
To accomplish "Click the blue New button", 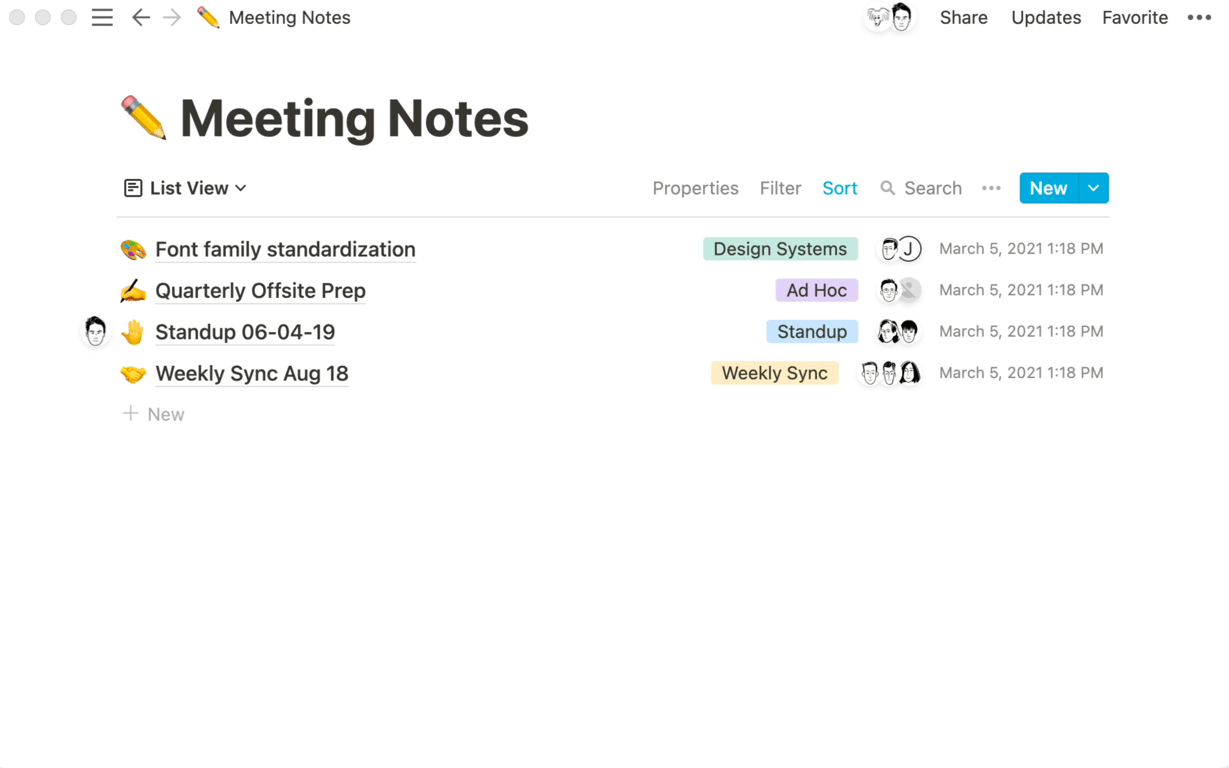I will pyautogui.click(x=1048, y=188).
